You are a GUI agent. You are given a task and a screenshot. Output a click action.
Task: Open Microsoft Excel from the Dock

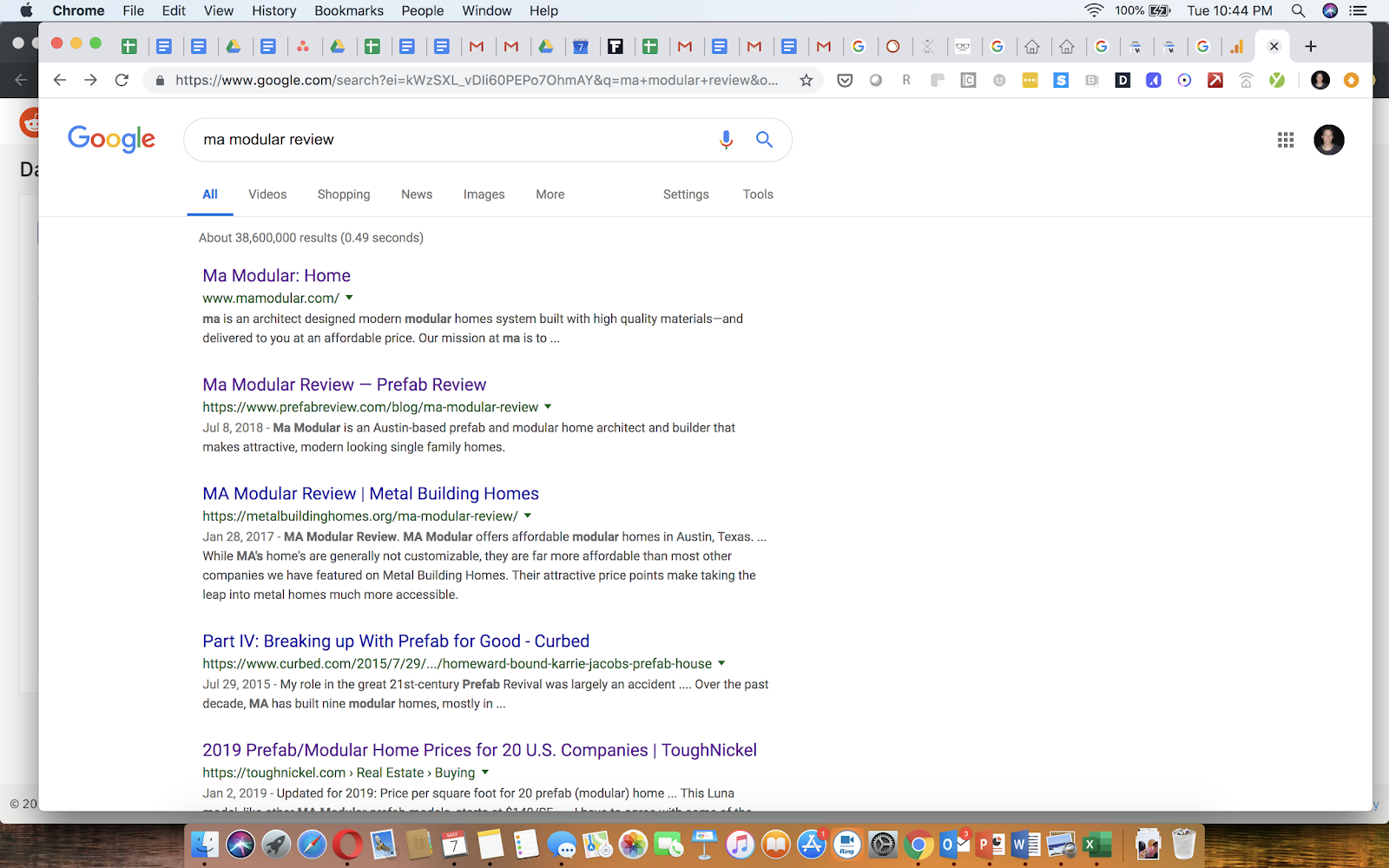coord(1096,844)
